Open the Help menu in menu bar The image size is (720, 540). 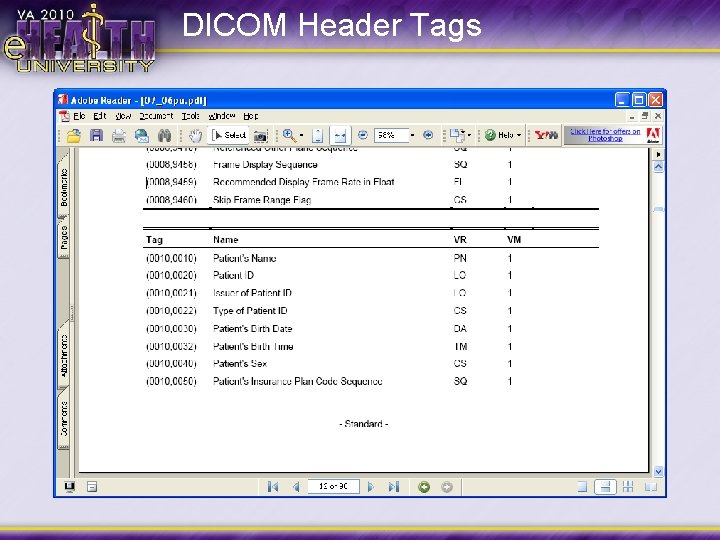point(251,116)
